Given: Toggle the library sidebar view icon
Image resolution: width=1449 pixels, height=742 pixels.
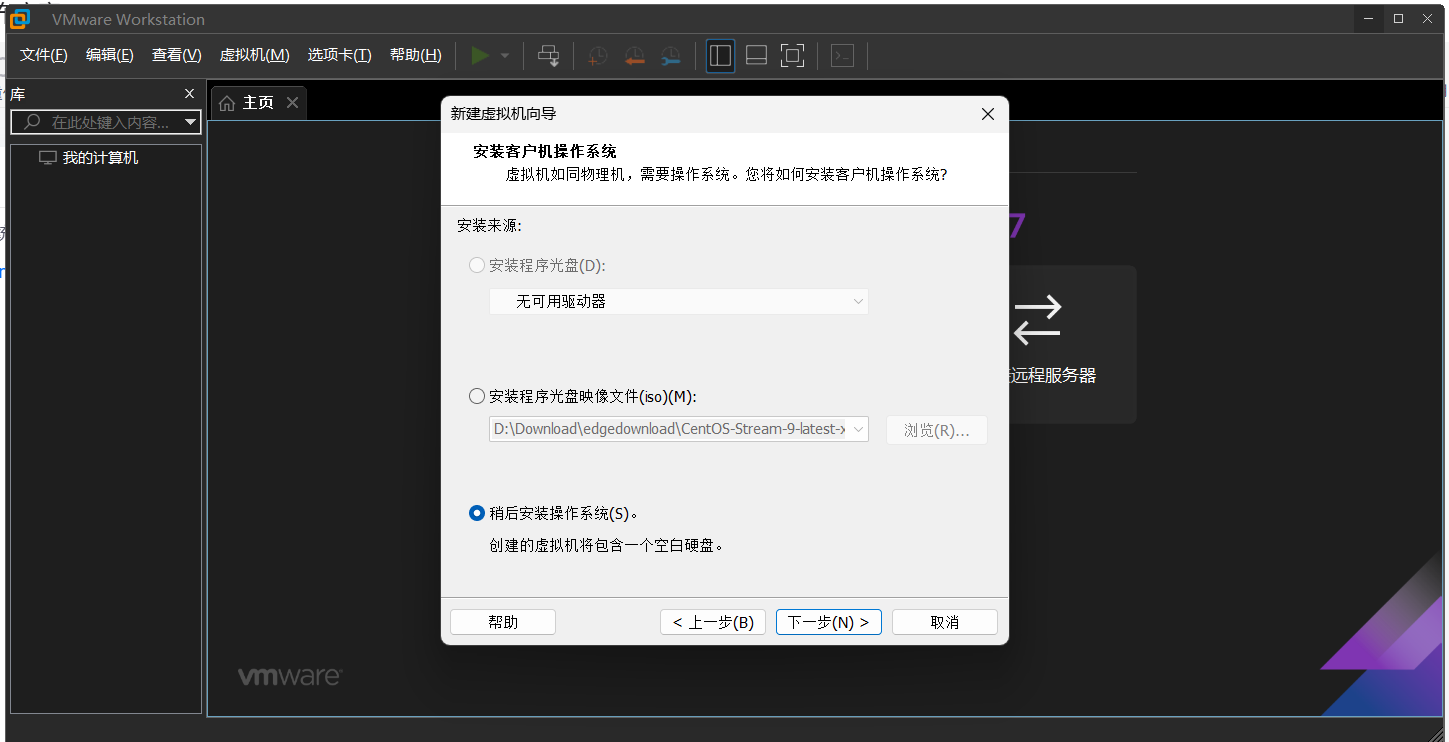Looking at the screenshot, I should (x=720, y=56).
